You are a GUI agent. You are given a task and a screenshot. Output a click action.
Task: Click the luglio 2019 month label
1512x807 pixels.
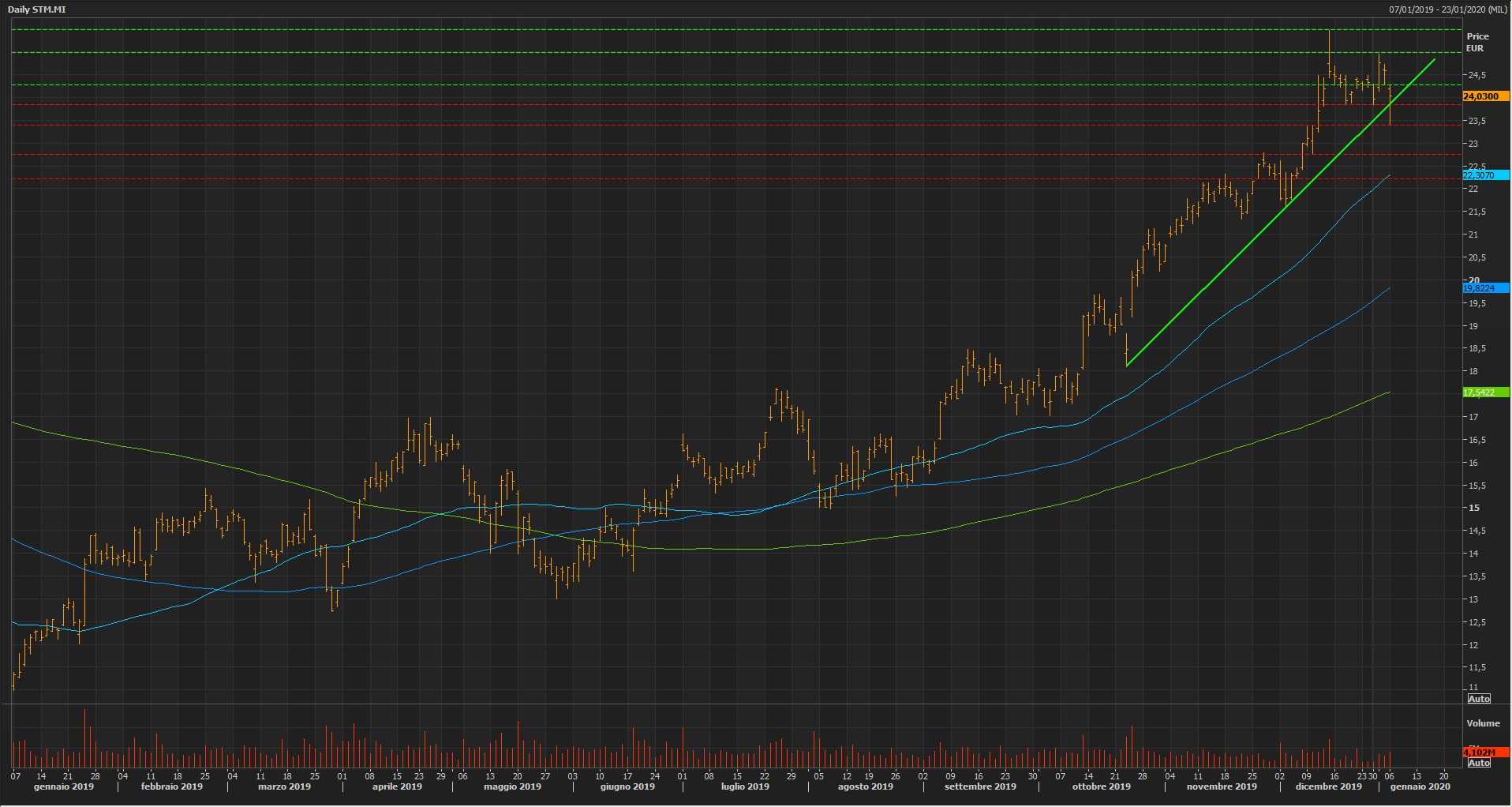pos(745,786)
